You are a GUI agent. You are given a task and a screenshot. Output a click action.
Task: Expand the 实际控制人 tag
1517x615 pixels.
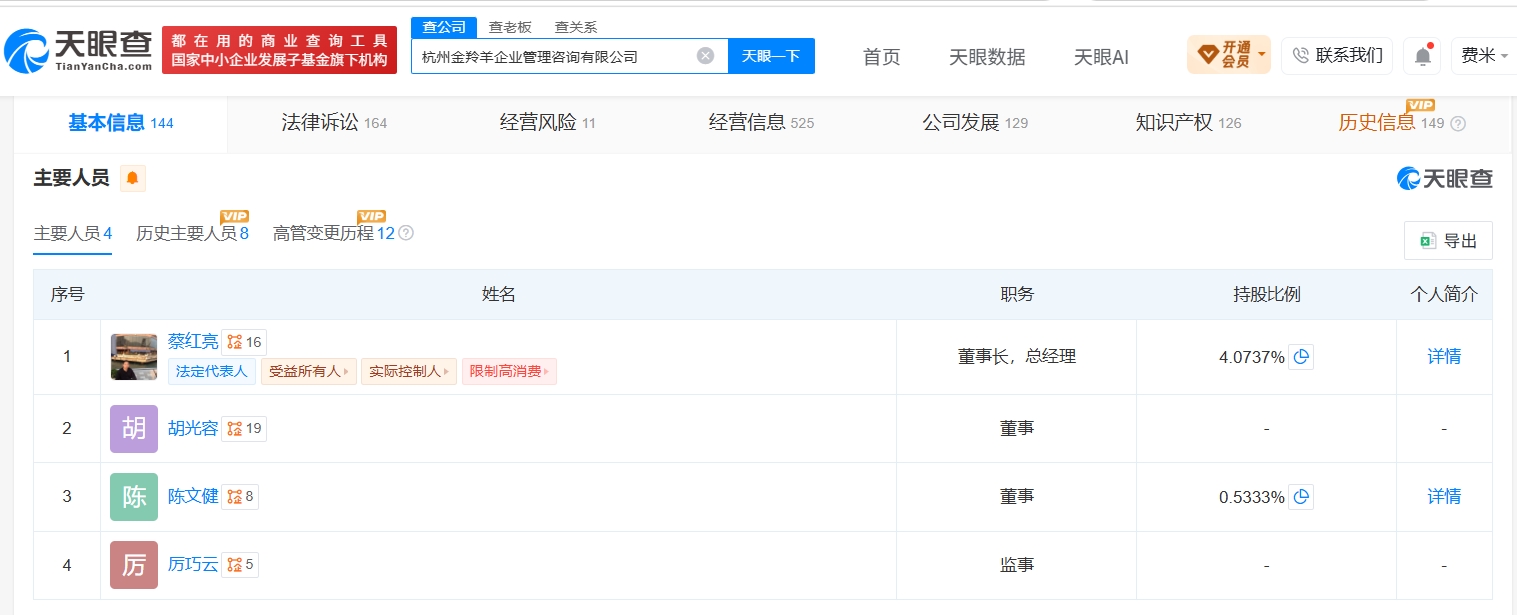point(409,372)
